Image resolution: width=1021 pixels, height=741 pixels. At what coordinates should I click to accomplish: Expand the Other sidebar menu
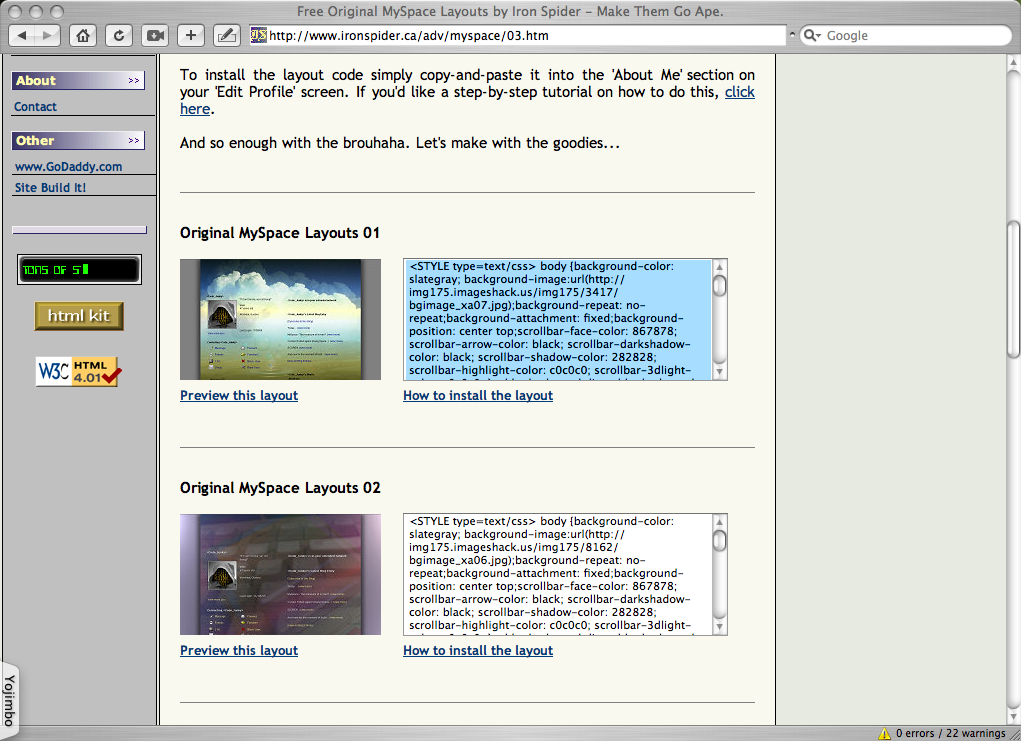pyautogui.click(x=78, y=141)
